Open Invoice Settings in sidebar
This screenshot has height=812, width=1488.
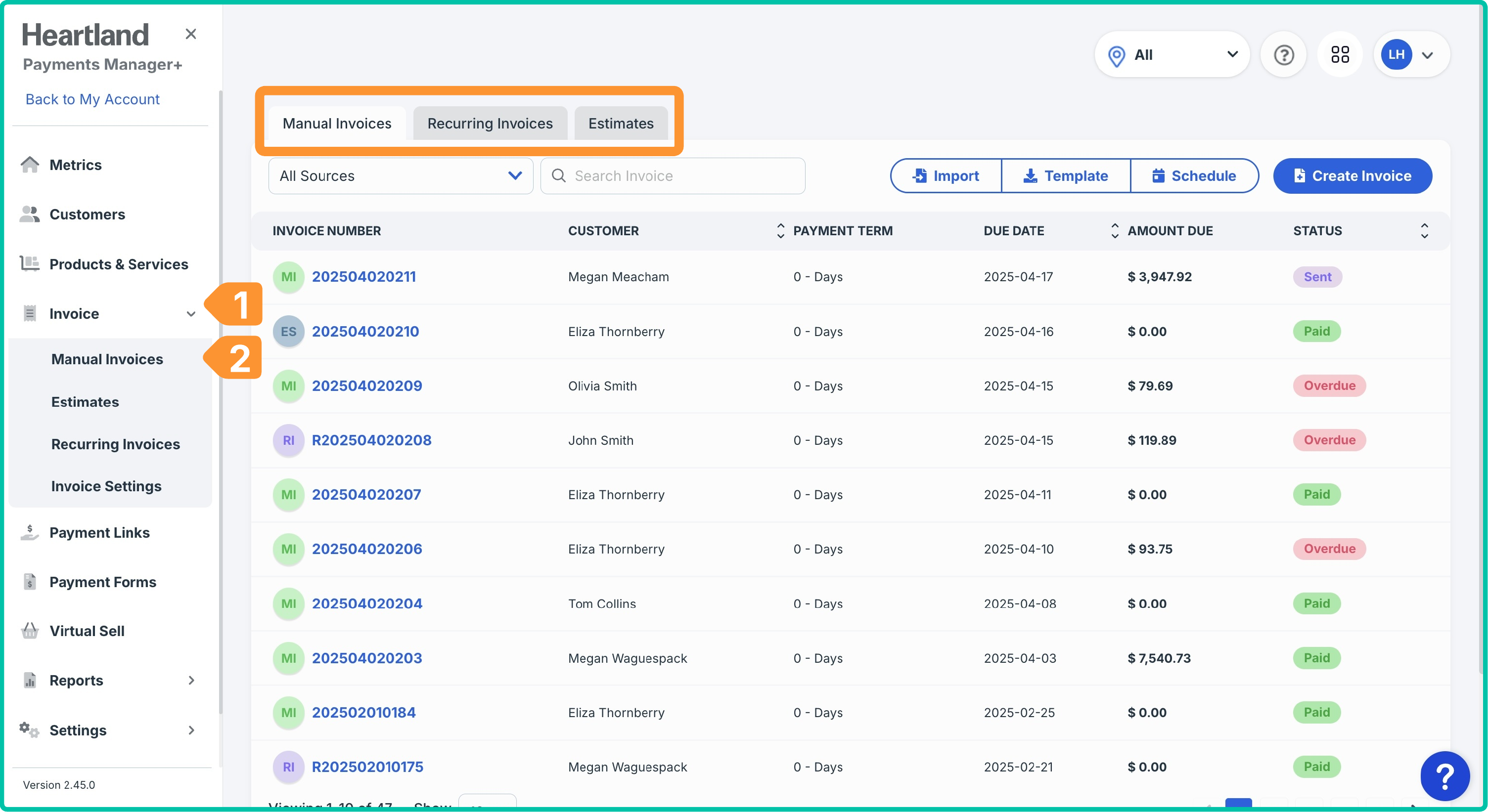click(106, 486)
